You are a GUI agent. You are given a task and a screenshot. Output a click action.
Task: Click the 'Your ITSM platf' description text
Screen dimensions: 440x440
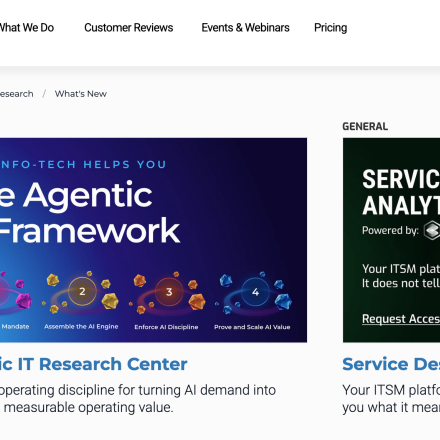click(x=391, y=399)
